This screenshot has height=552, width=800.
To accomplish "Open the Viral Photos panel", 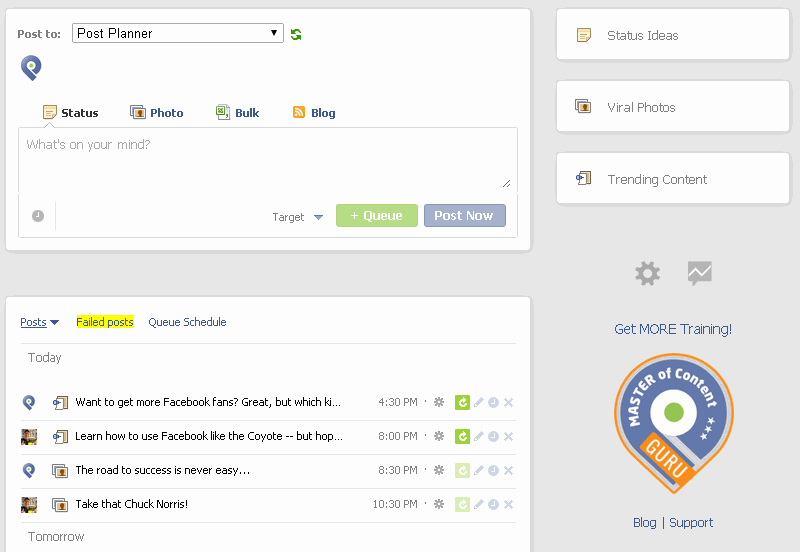I will point(673,107).
